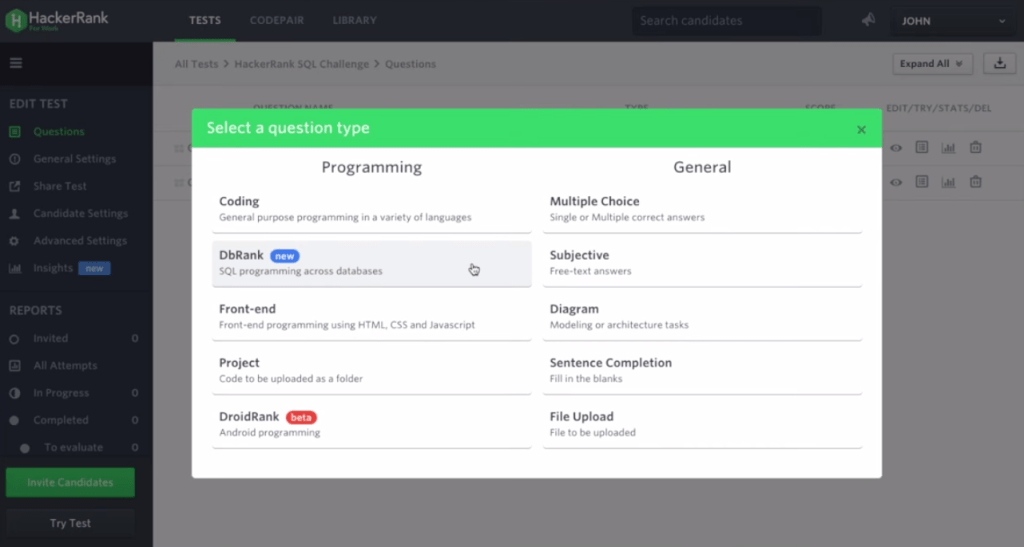
Task: Click the first row's delete trash icon
Action: click(975, 148)
